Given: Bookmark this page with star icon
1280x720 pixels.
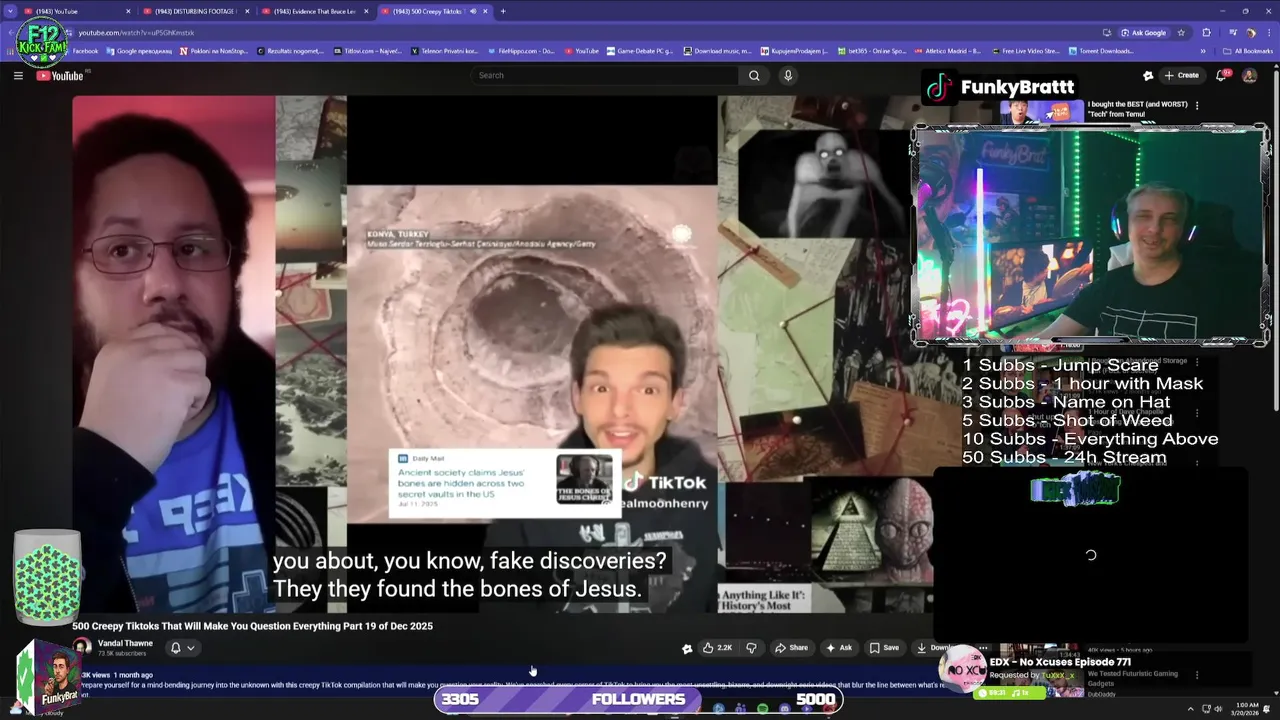Looking at the screenshot, I should pyautogui.click(x=1181, y=32).
